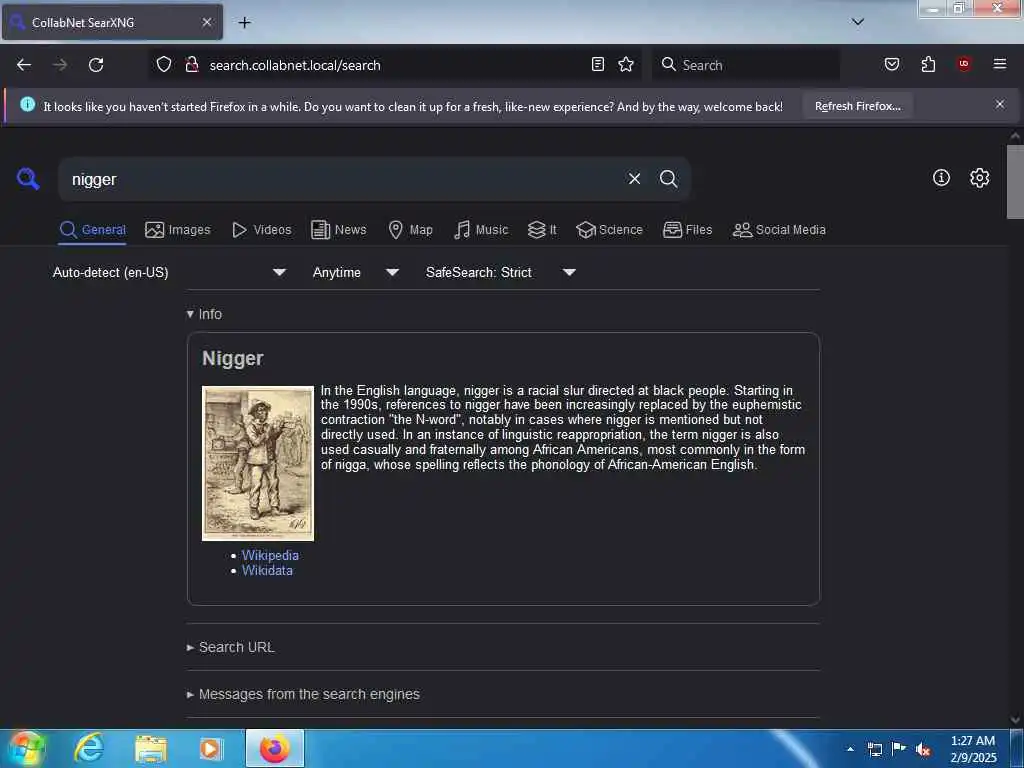Open the Auto-detect (en-US) language dropdown

[169, 272]
